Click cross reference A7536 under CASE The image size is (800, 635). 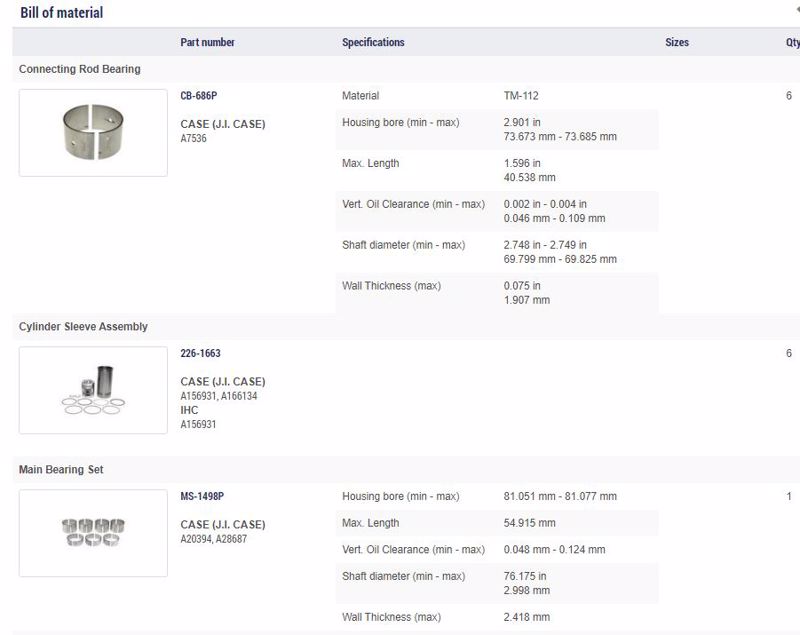pos(193,138)
